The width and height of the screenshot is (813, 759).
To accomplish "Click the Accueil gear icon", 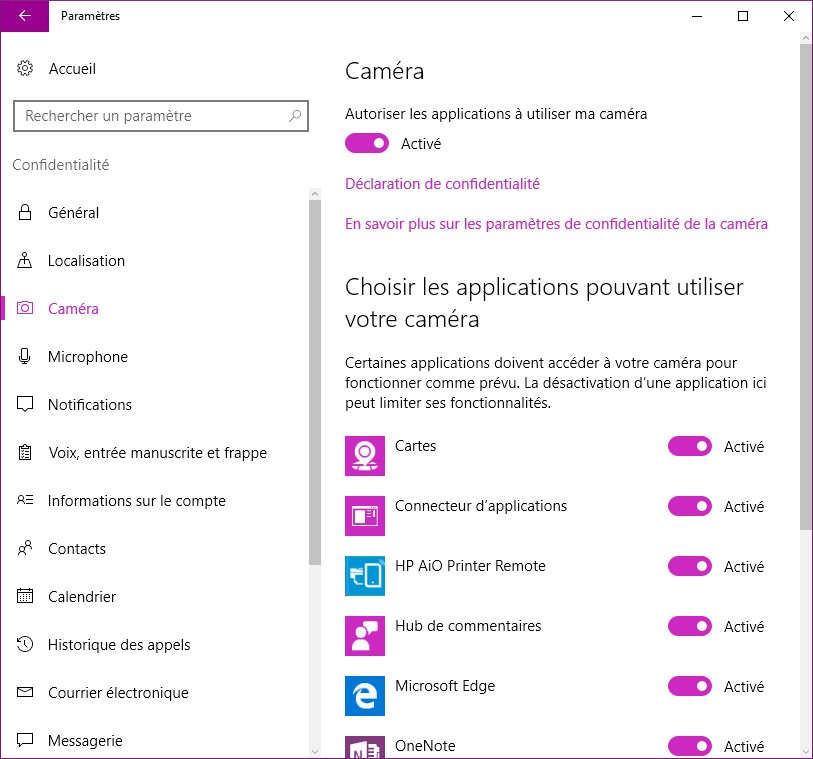I will (26, 69).
